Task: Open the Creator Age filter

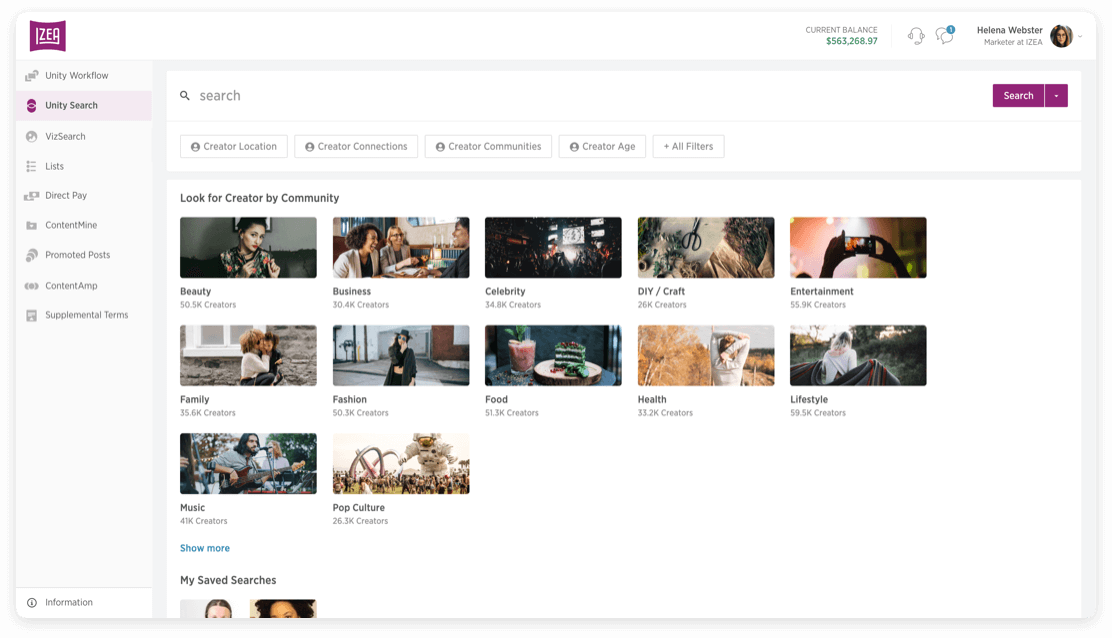Action: tap(602, 147)
